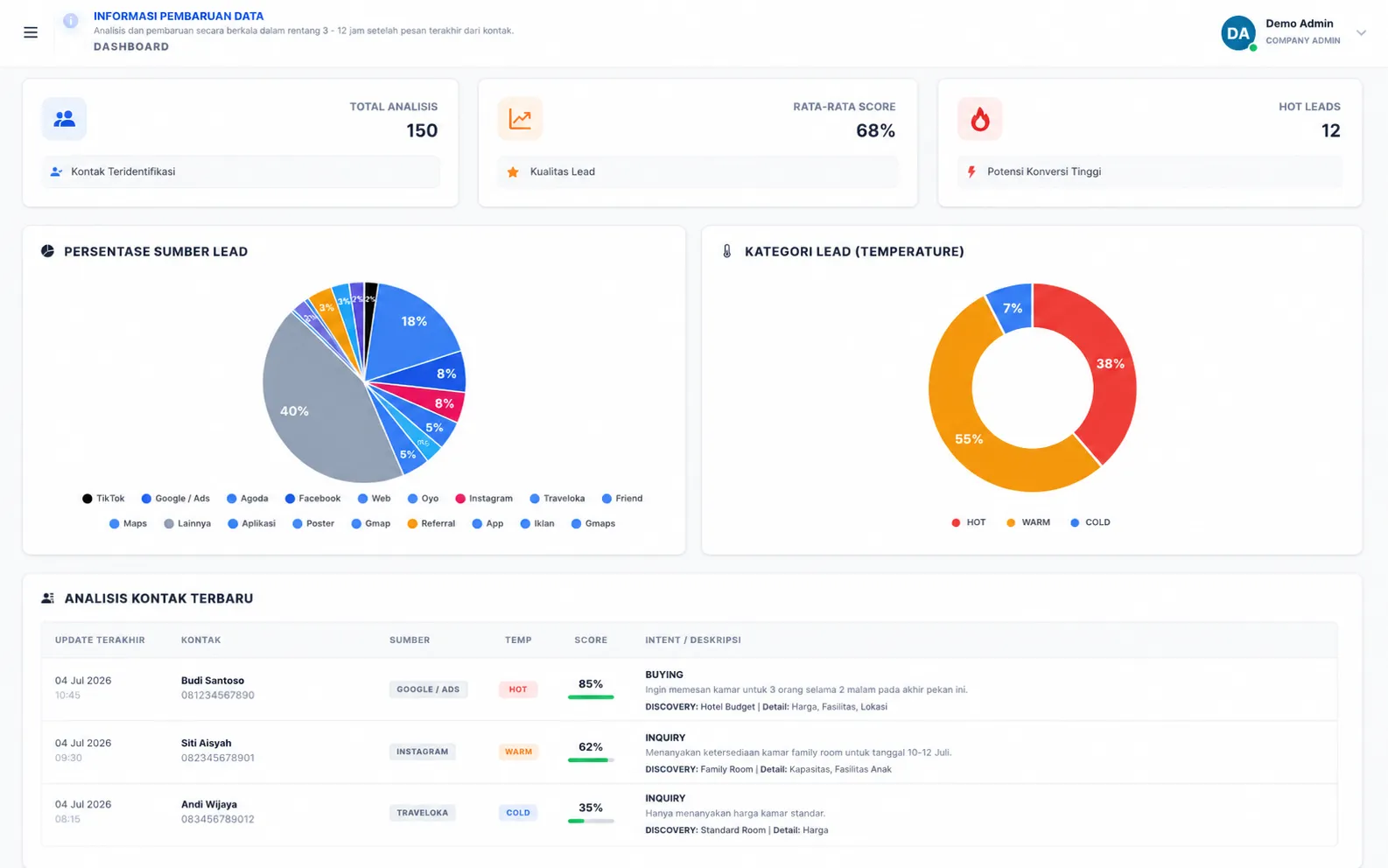Image resolution: width=1388 pixels, height=868 pixels.
Task: Click the GOOGLE / ADS source badge
Action: tap(428, 689)
